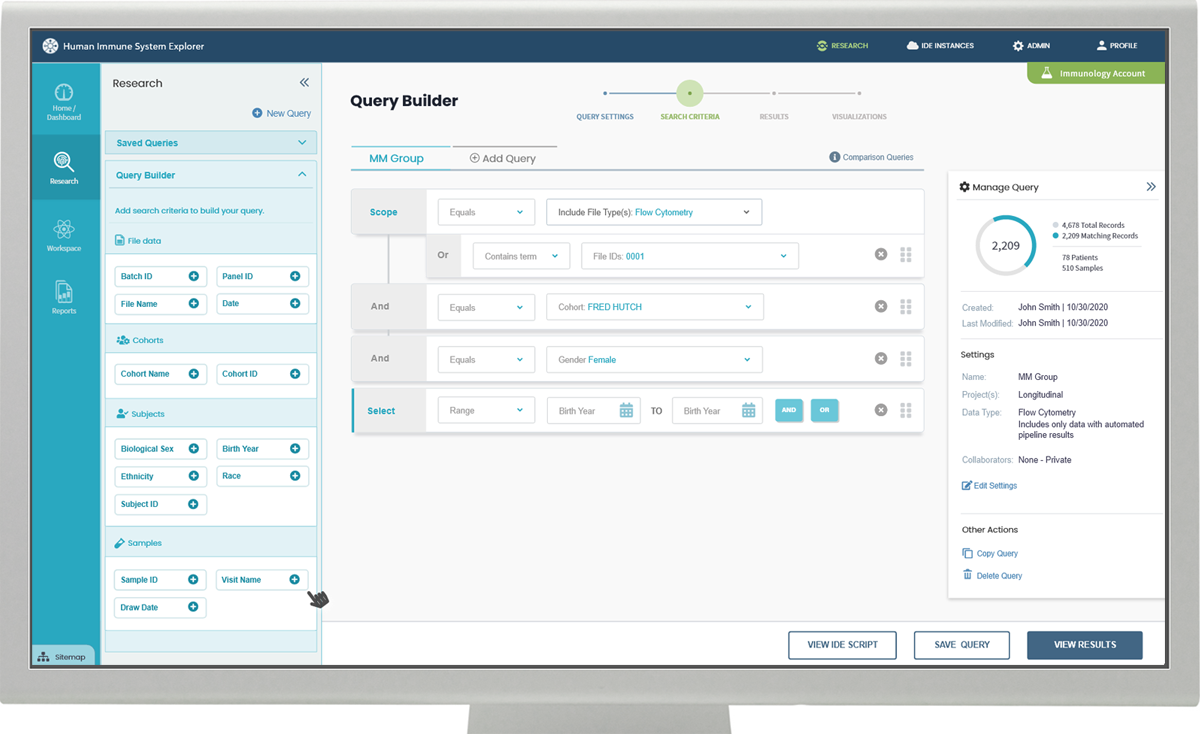
Task: Click plus icon on Batch ID
Action: coord(194,276)
